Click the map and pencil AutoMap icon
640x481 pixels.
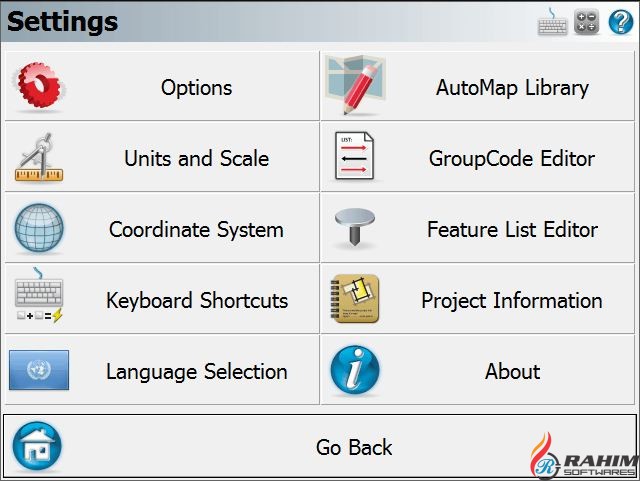coord(355,86)
